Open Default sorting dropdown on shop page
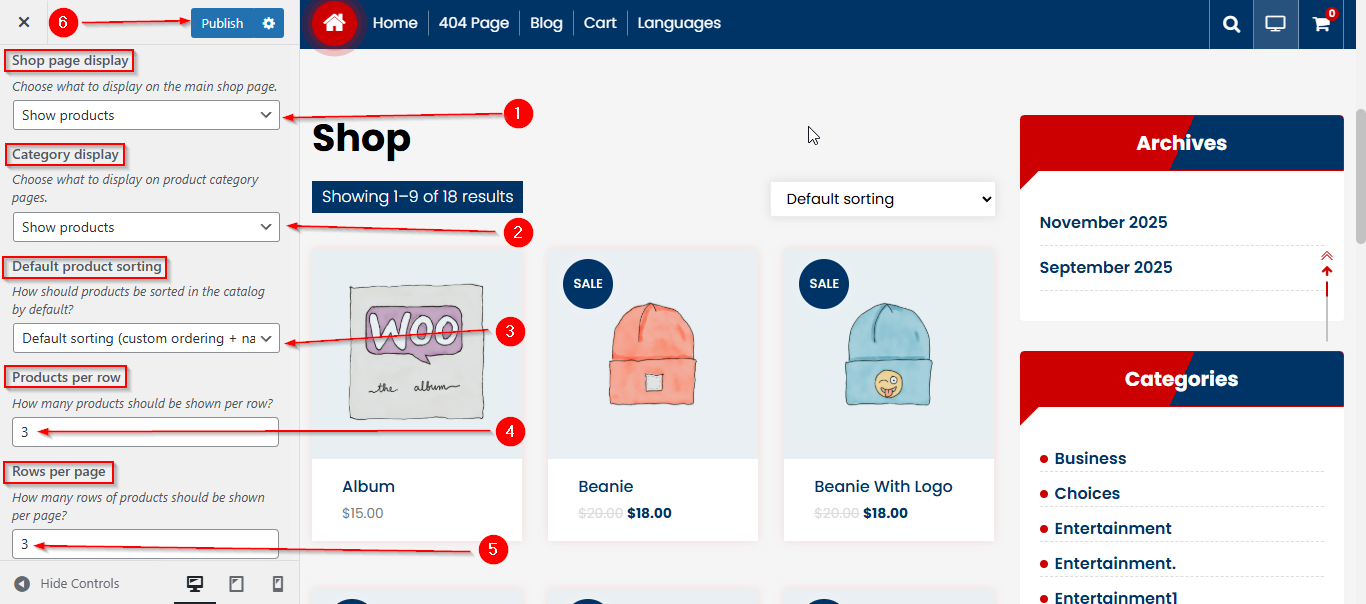This screenshot has height=604, width=1366. 882,199
